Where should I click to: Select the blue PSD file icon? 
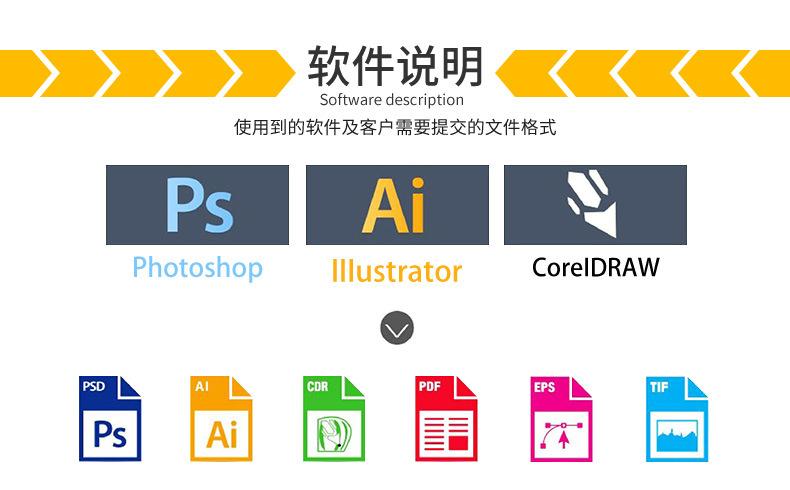pos(110,418)
